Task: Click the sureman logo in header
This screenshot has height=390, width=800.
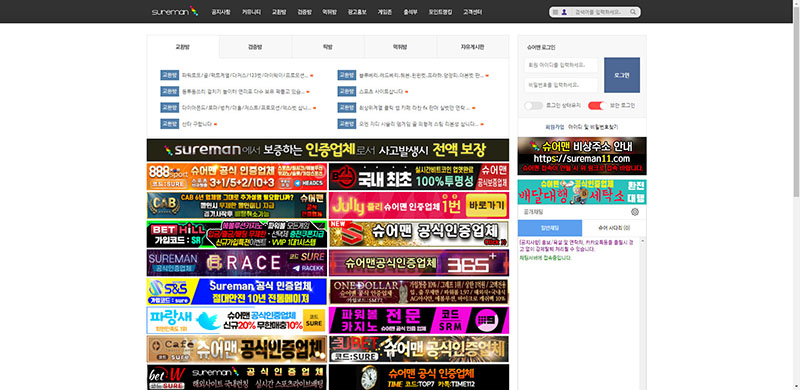Action: point(174,11)
